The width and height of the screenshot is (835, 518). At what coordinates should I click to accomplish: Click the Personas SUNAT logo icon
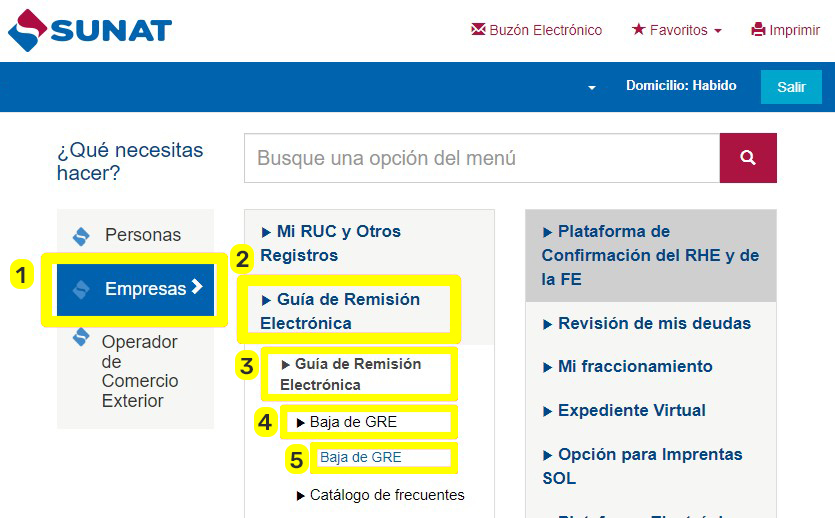81,236
